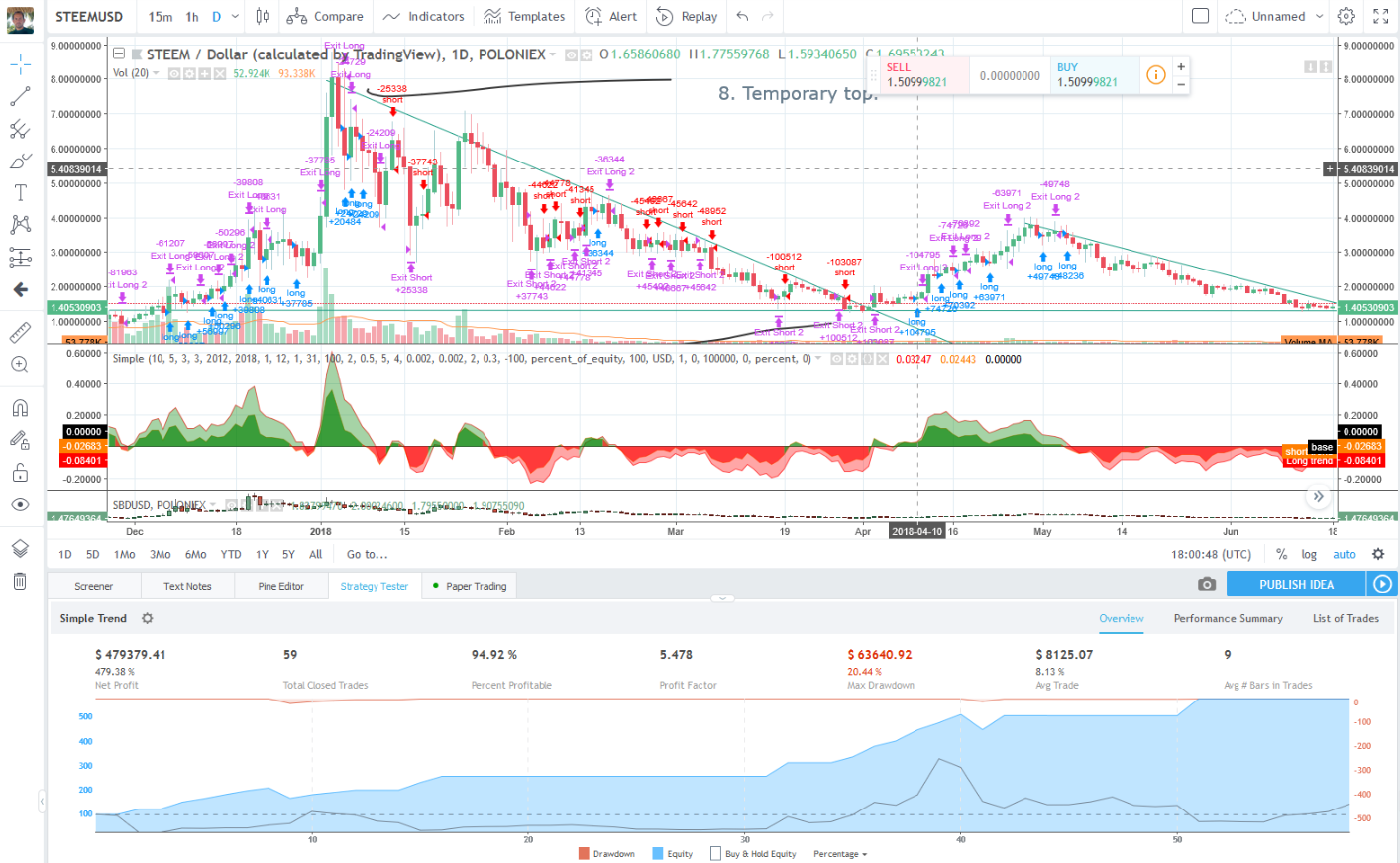This screenshot has height=863, width=1400.
Task: Open the Percentage dropdown under equity chart
Action: tap(840, 854)
